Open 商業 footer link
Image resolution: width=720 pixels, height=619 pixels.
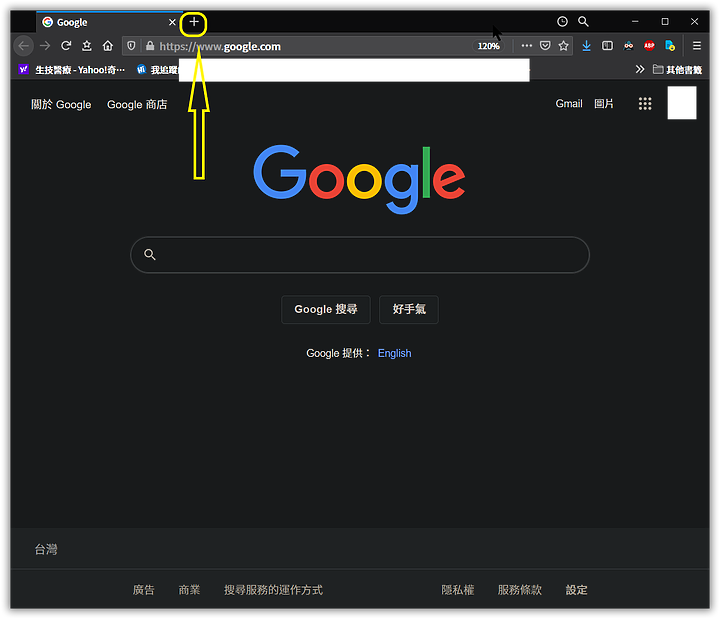click(x=190, y=590)
